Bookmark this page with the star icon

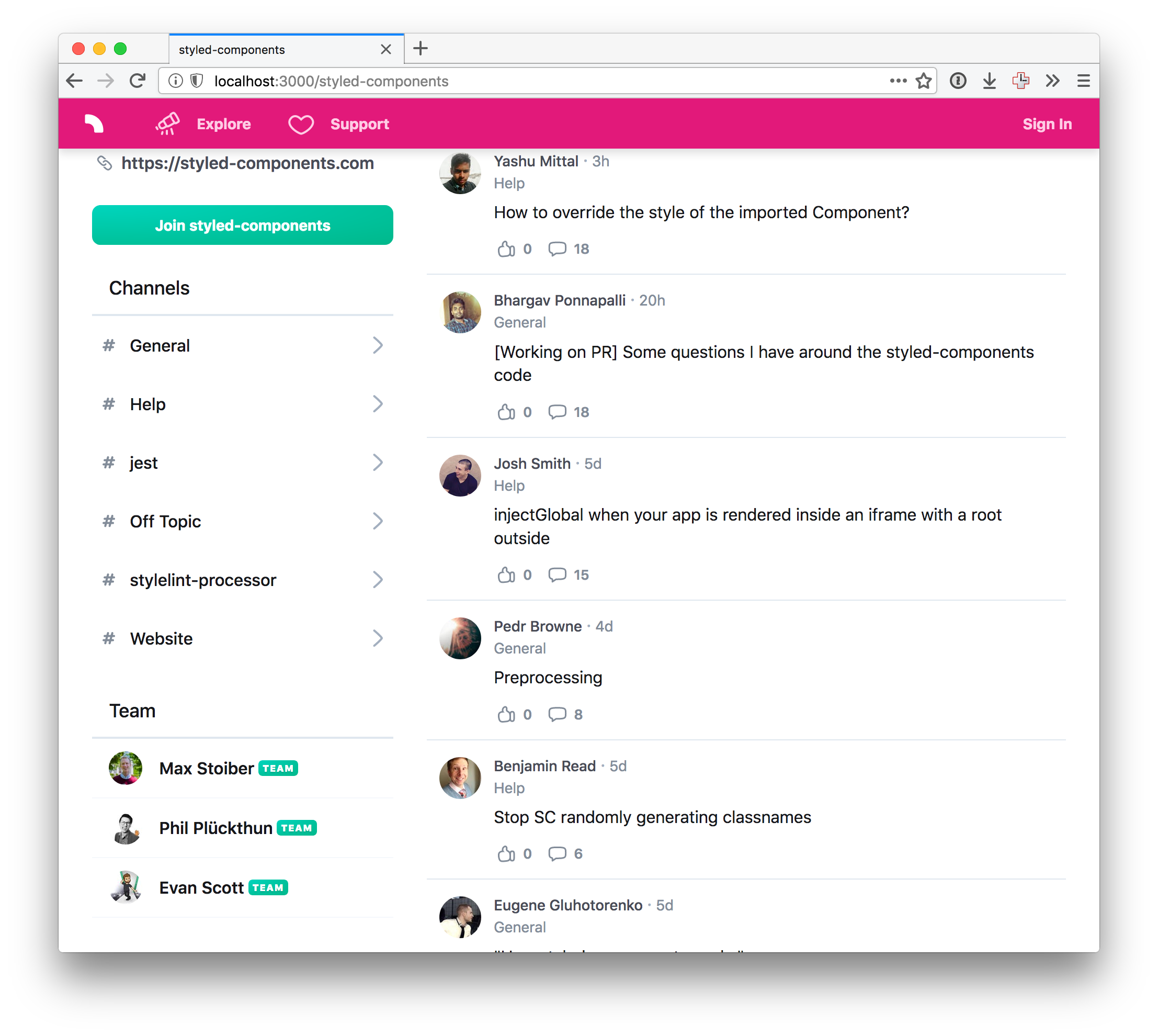click(924, 81)
